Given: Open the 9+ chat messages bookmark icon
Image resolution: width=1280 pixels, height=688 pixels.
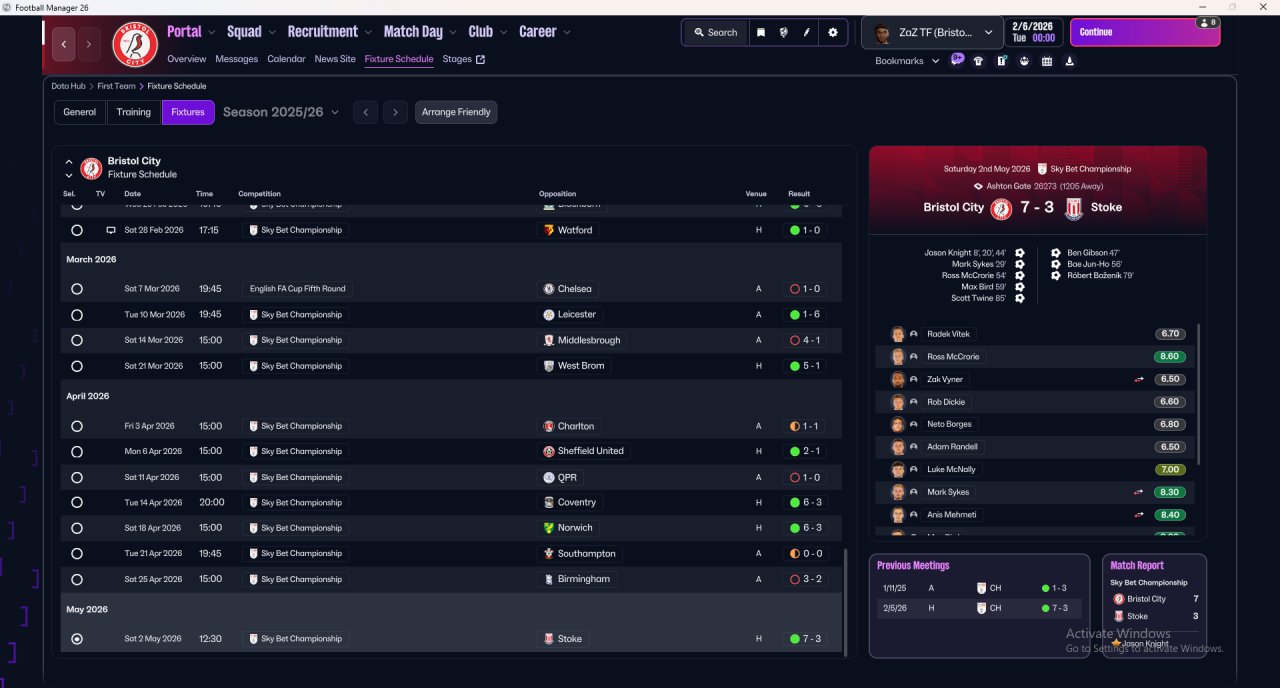Looking at the screenshot, I should (x=957, y=60).
